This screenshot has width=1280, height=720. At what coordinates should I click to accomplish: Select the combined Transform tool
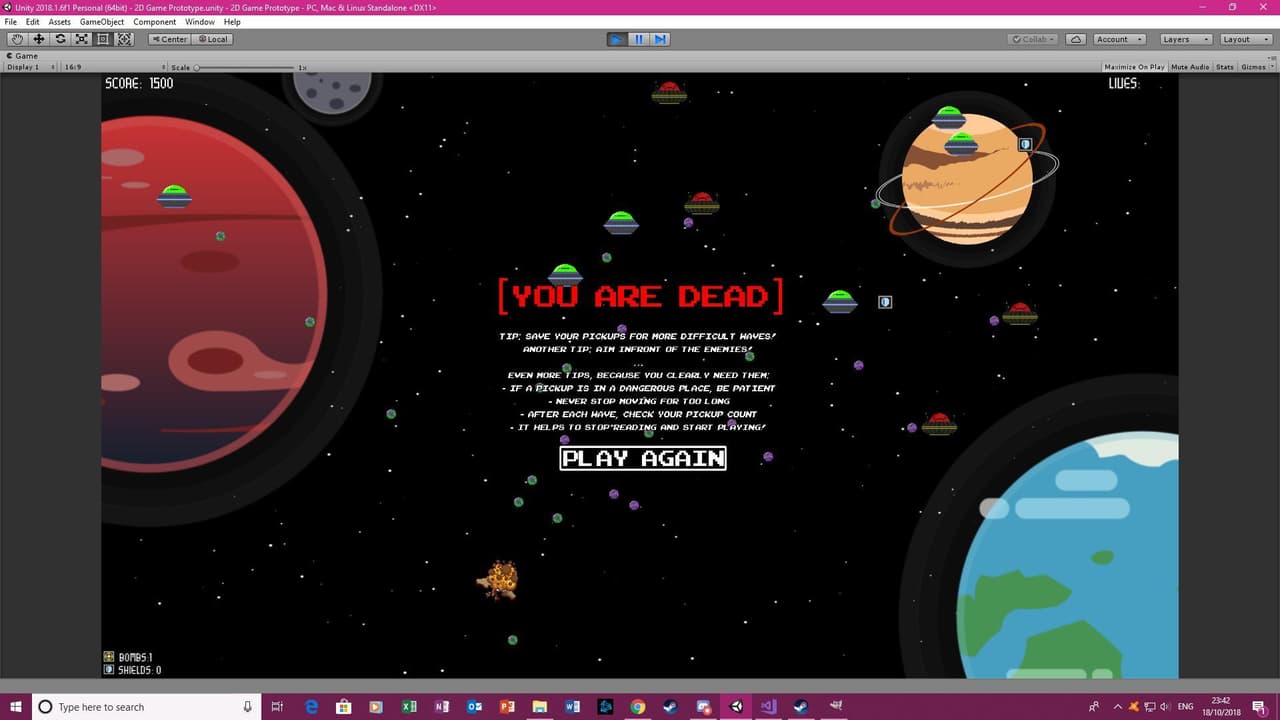coord(125,39)
